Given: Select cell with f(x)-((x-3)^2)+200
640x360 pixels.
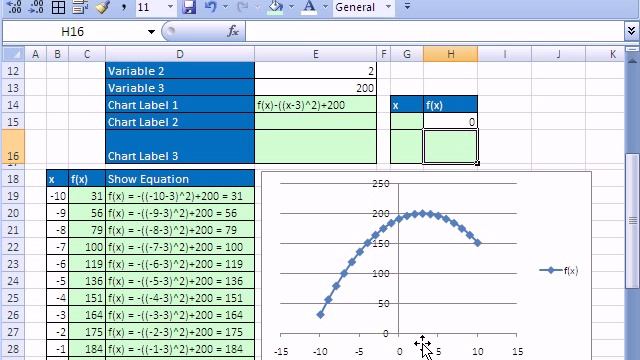Looking at the screenshot, I should (x=316, y=105).
